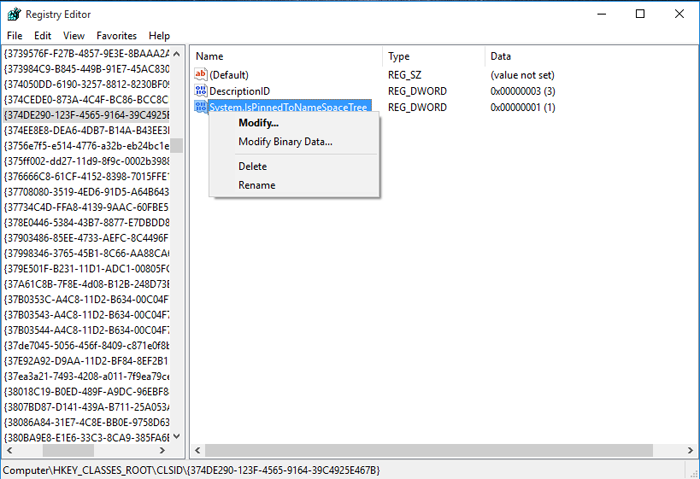The height and width of the screenshot is (479, 700).
Task: Select the {3756e7f5-e514-4776 key in tree
Action: click(87, 146)
